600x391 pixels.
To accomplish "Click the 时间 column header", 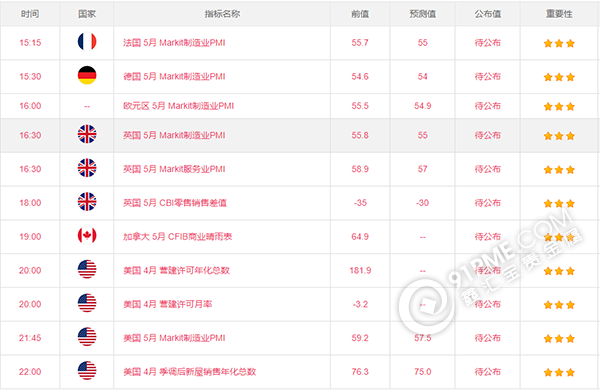I will [x=30, y=14].
